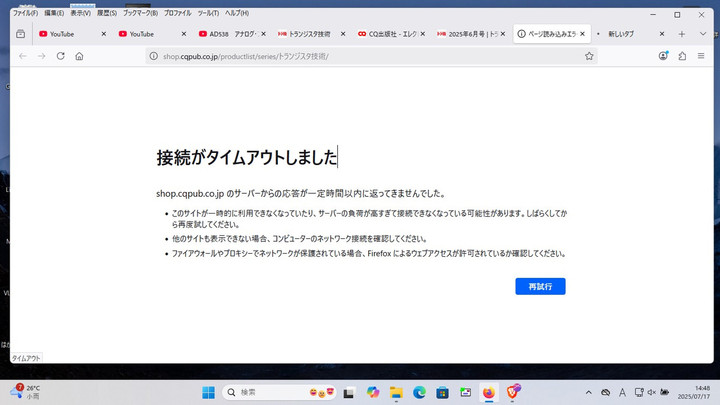Open the Firefox hamburger application menu
Viewport: 720px width, 405px height.
702,56
